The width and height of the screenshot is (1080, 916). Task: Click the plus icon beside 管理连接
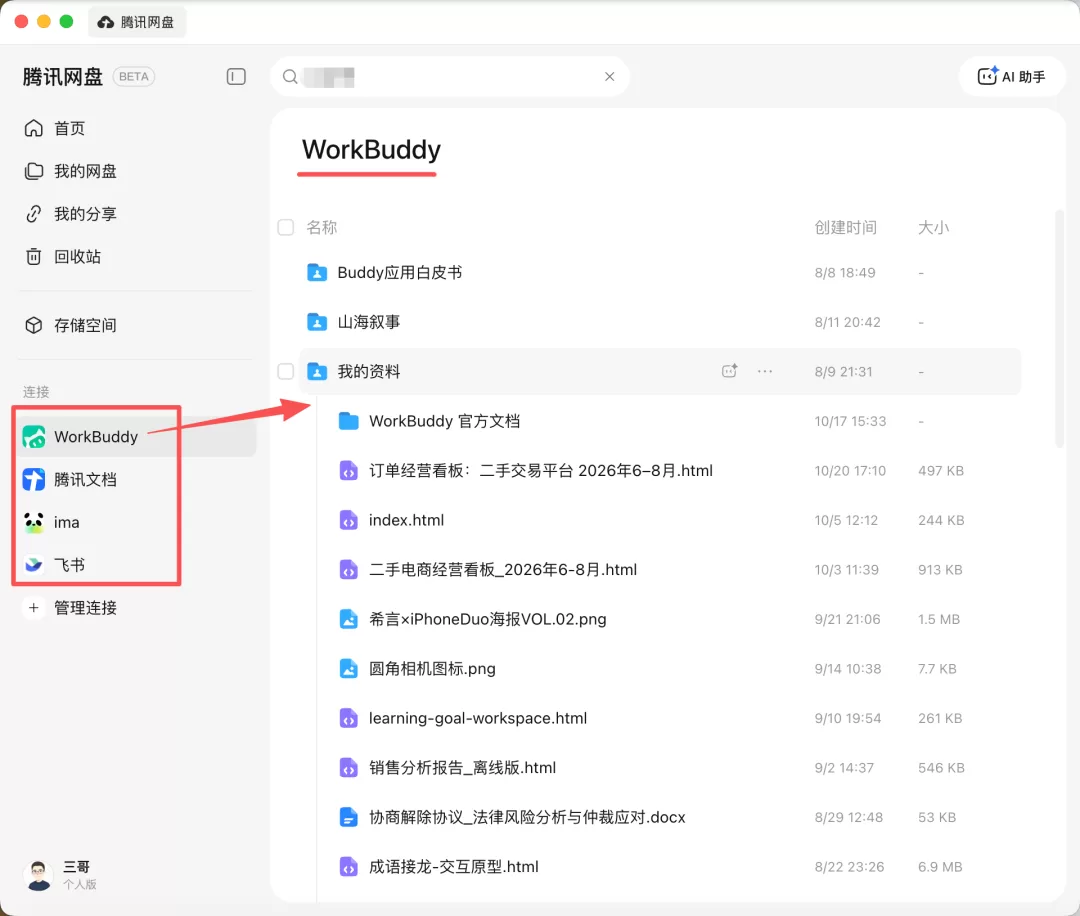[x=33, y=607]
